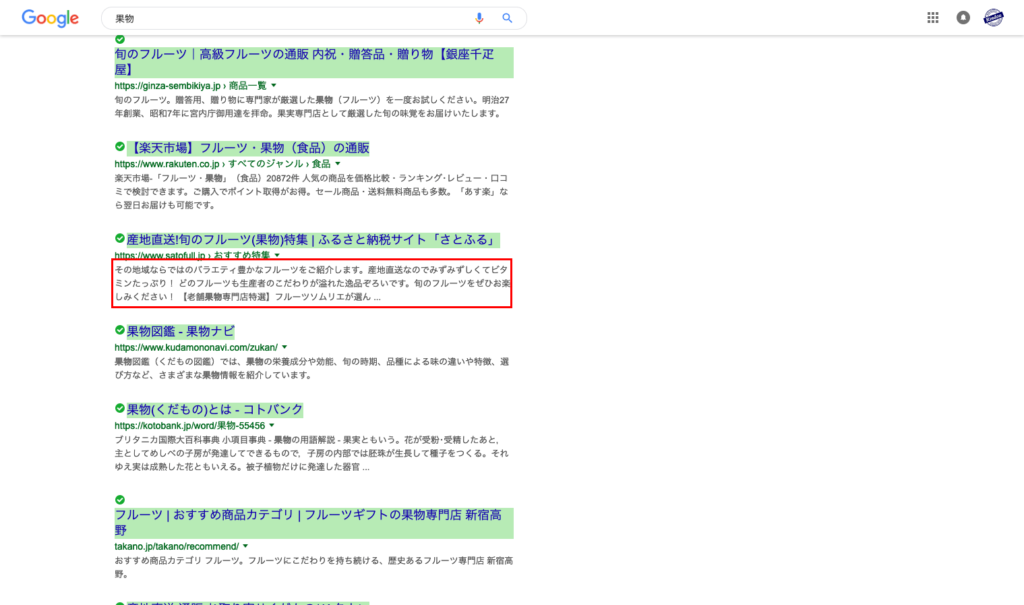Click green check icon beside 楽天市場 result
Viewport: 1024px width, 605px height.
pos(120,146)
